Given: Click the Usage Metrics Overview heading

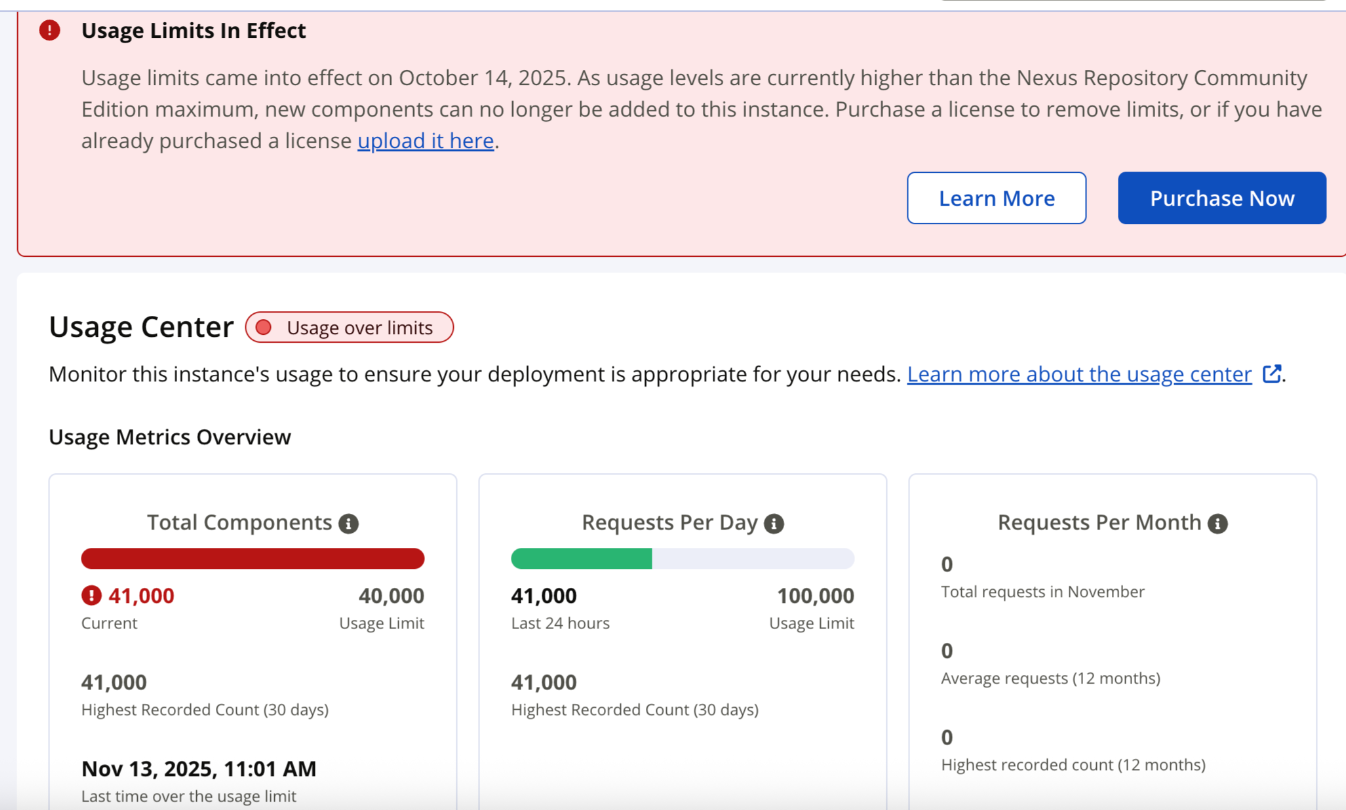Looking at the screenshot, I should [170, 437].
